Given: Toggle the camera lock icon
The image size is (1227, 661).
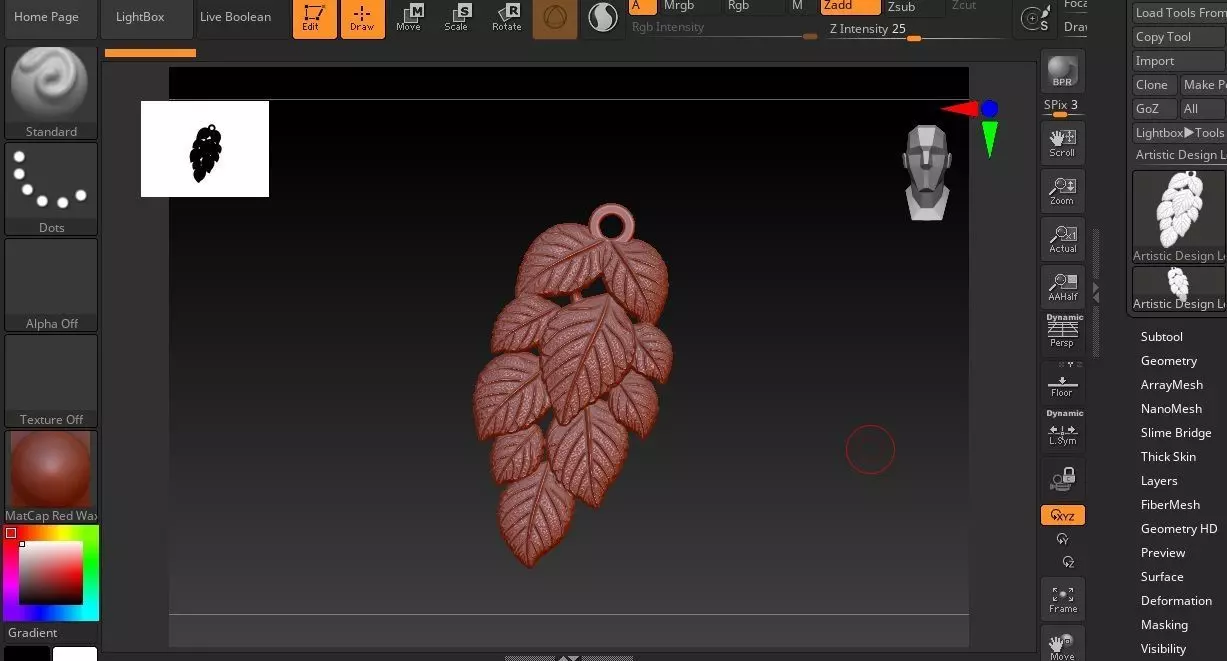Looking at the screenshot, I should coord(1062,478).
